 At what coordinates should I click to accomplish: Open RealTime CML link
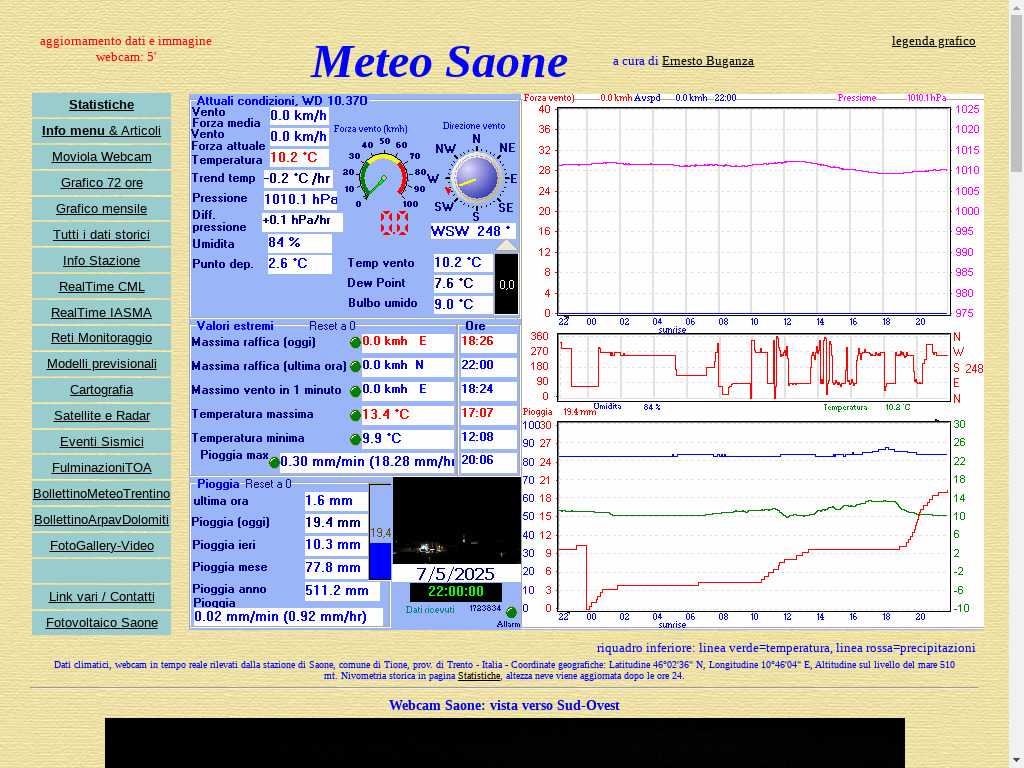click(x=101, y=287)
